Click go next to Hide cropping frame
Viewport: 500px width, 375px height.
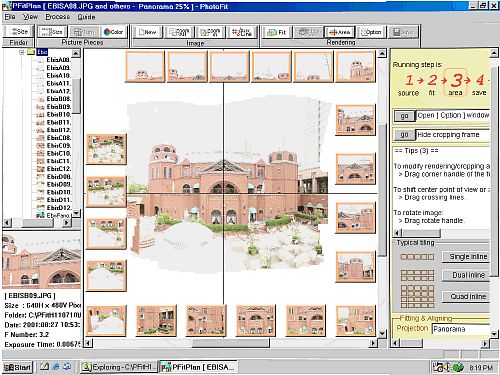404,135
